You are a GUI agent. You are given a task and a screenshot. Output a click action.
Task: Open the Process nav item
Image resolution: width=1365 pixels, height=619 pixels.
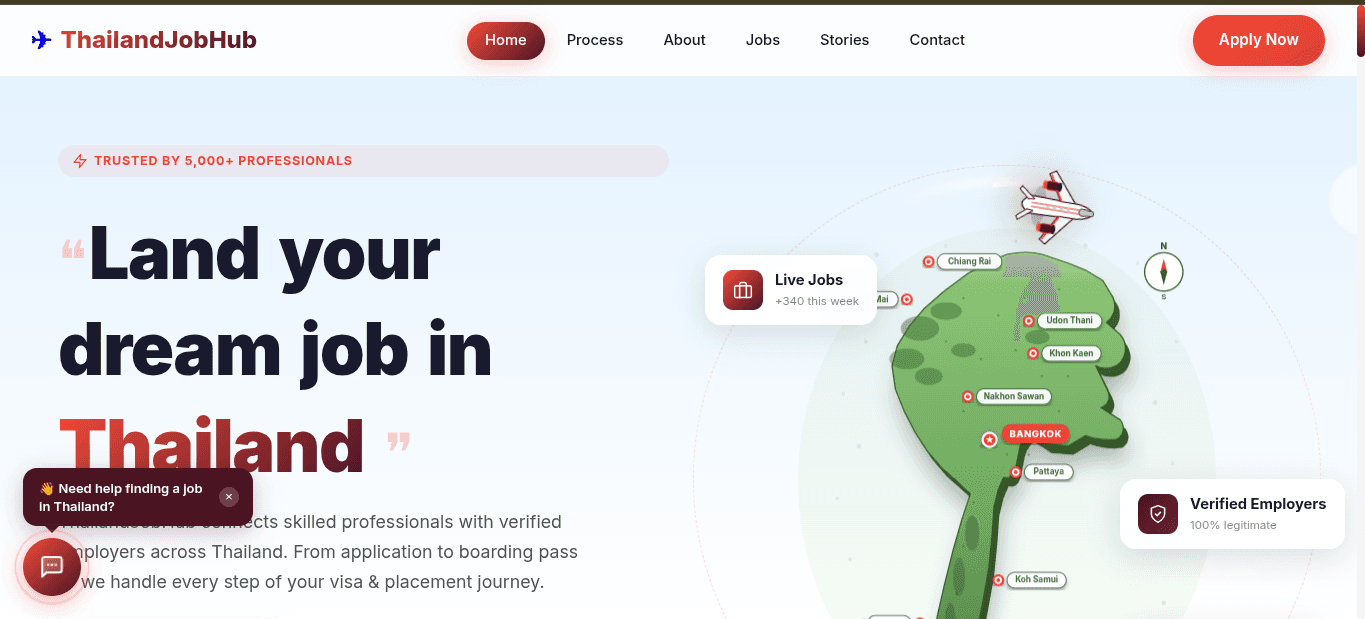pyautogui.click(x=595, y=40)
